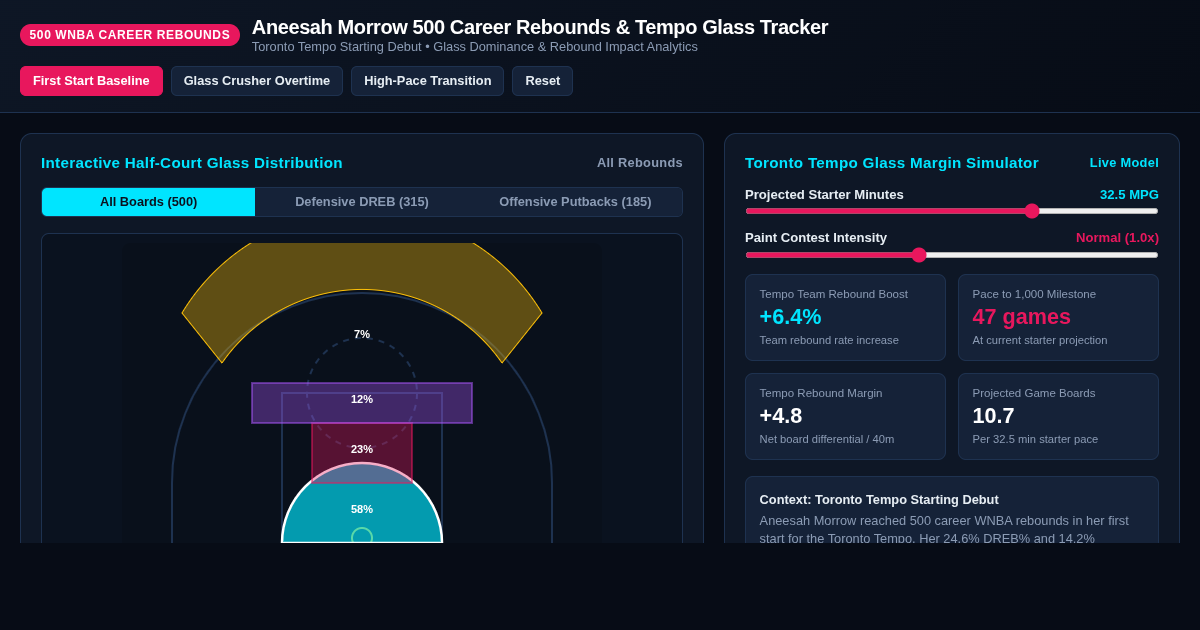This screenshot has width=1200, height=630.
Task: Click Toronto Tempo Glass Margin Simulator title
Action: pos(892,163)
